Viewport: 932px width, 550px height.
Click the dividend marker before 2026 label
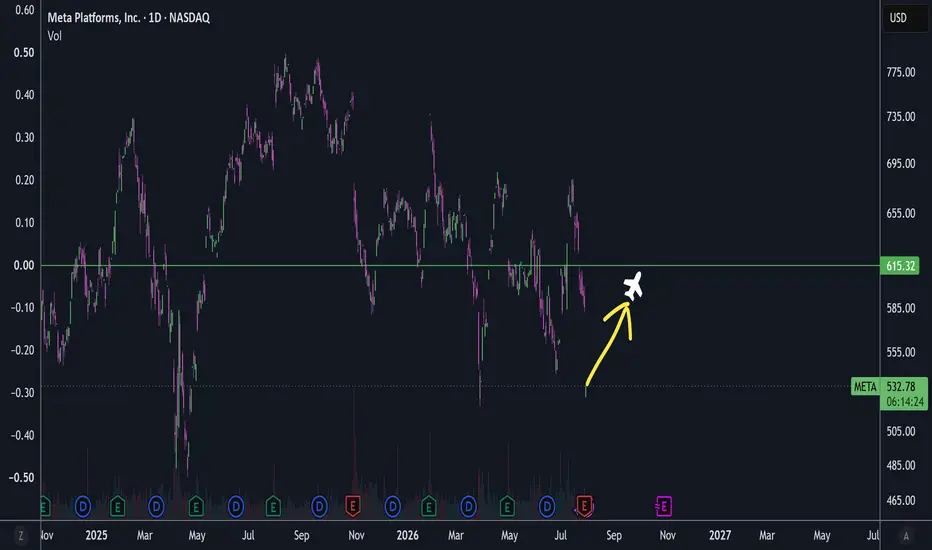pos(392,507)
